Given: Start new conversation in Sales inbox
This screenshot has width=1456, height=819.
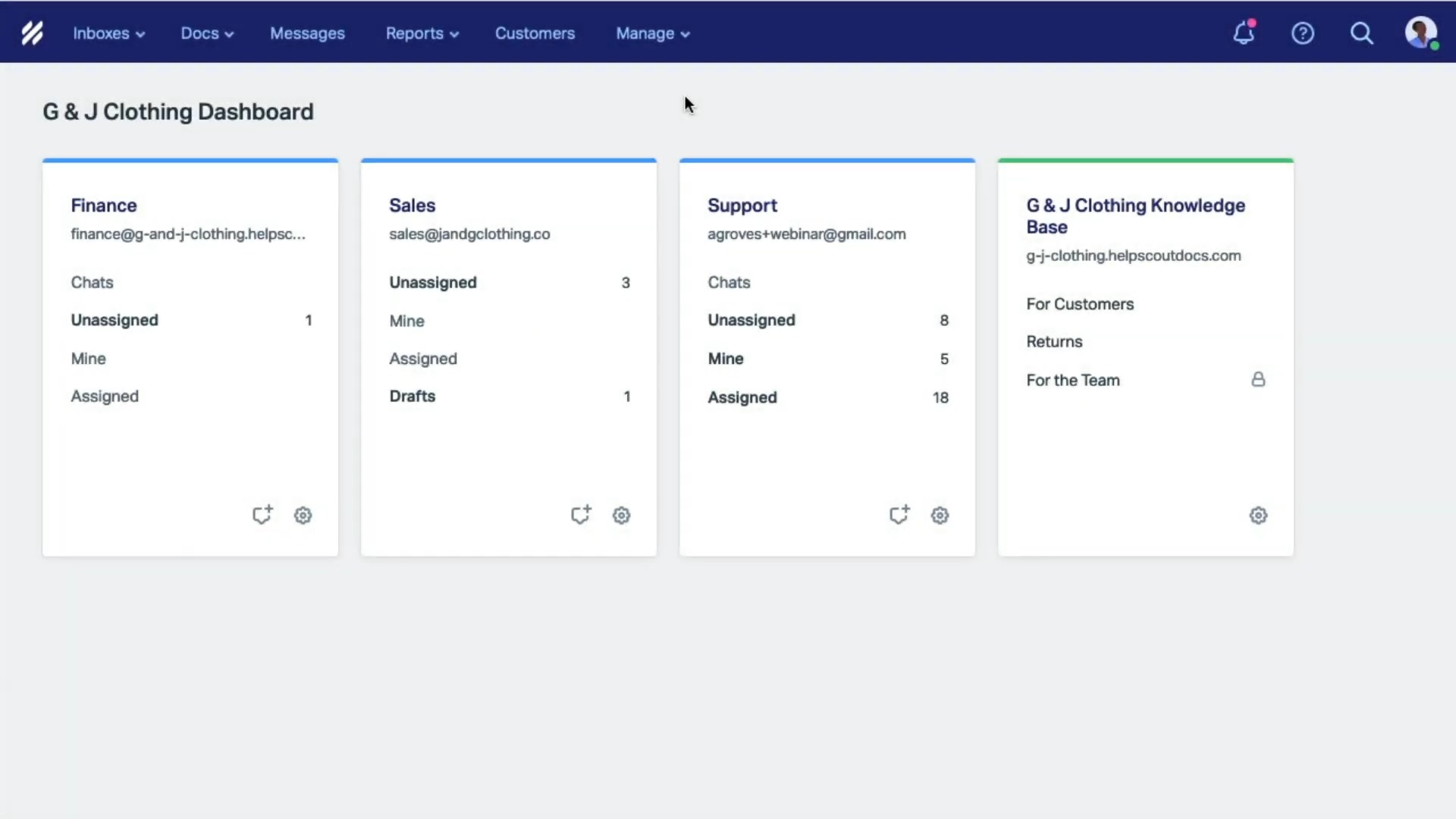Looking at the screenshot, I should click(581, 515).
